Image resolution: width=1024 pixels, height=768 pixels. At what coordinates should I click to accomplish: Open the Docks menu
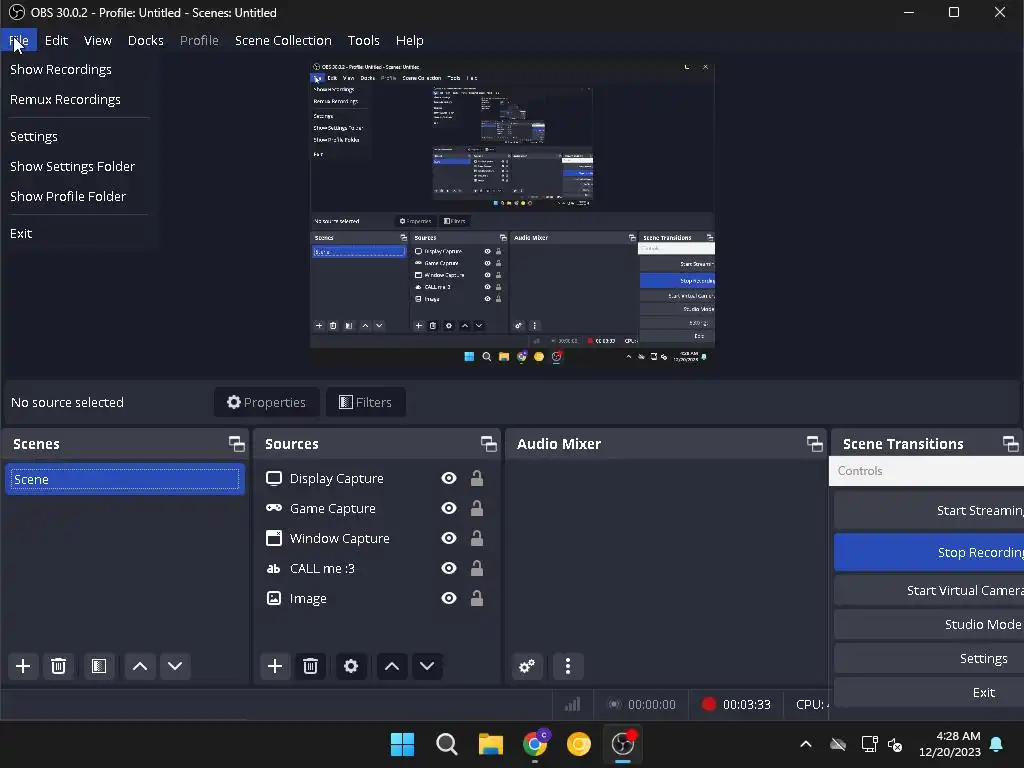146,40
